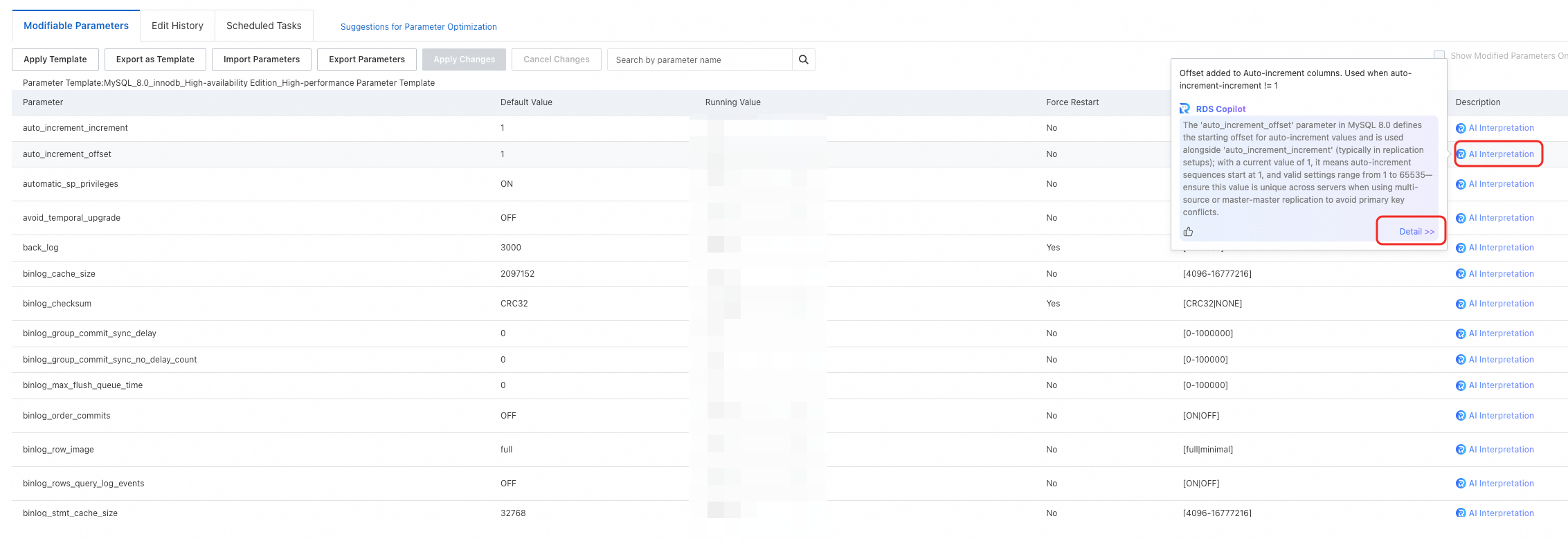Open the Edit History tab
The height and width of the screenshot is (541, 1568).
[177, 26]
